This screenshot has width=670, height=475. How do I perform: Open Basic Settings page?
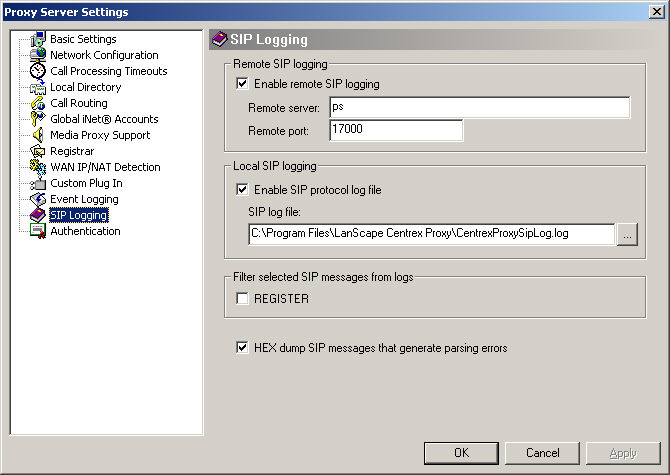click(83, 39)
